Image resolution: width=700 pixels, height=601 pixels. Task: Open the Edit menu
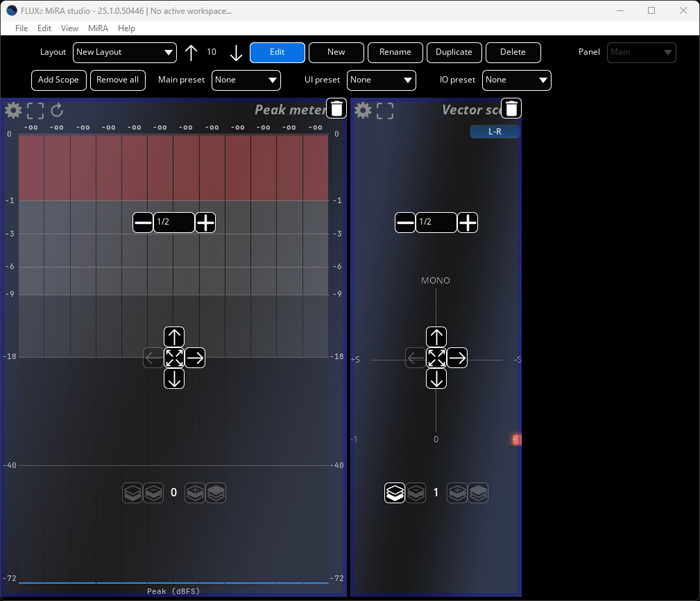[x=44, y=28]
